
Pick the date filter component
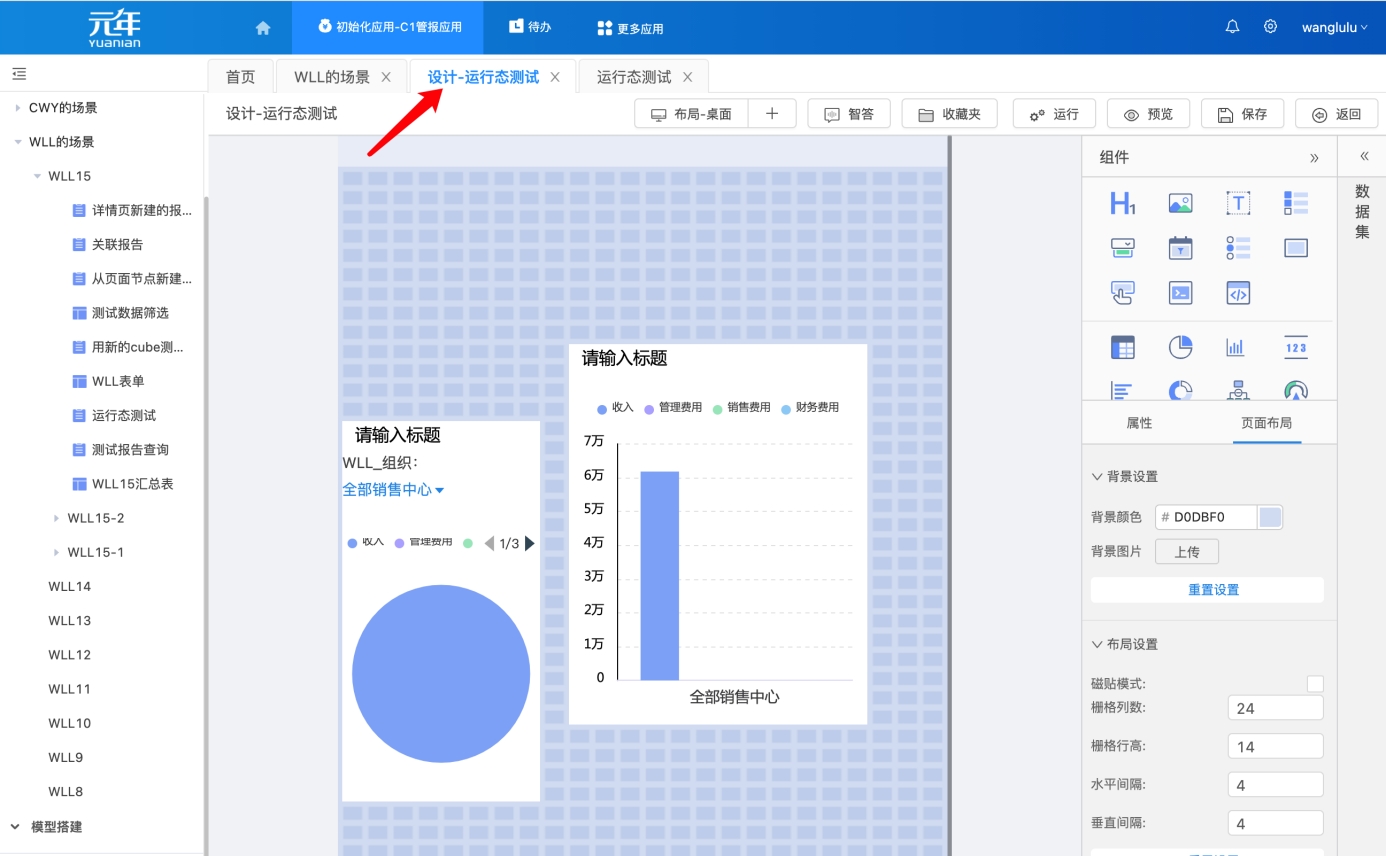(1180, 247)
